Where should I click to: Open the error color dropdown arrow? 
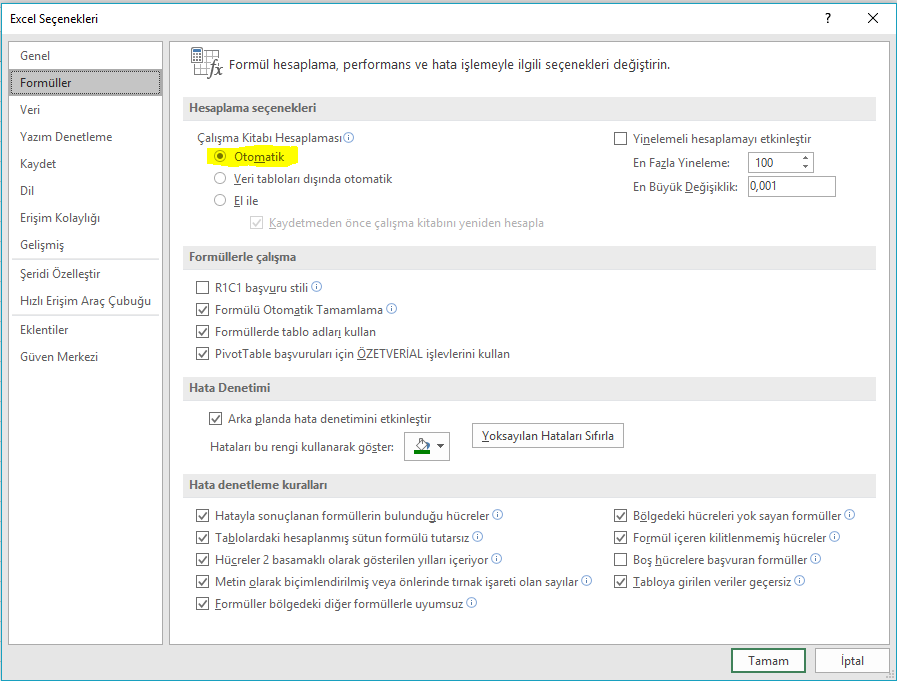(x=440, y=446)
